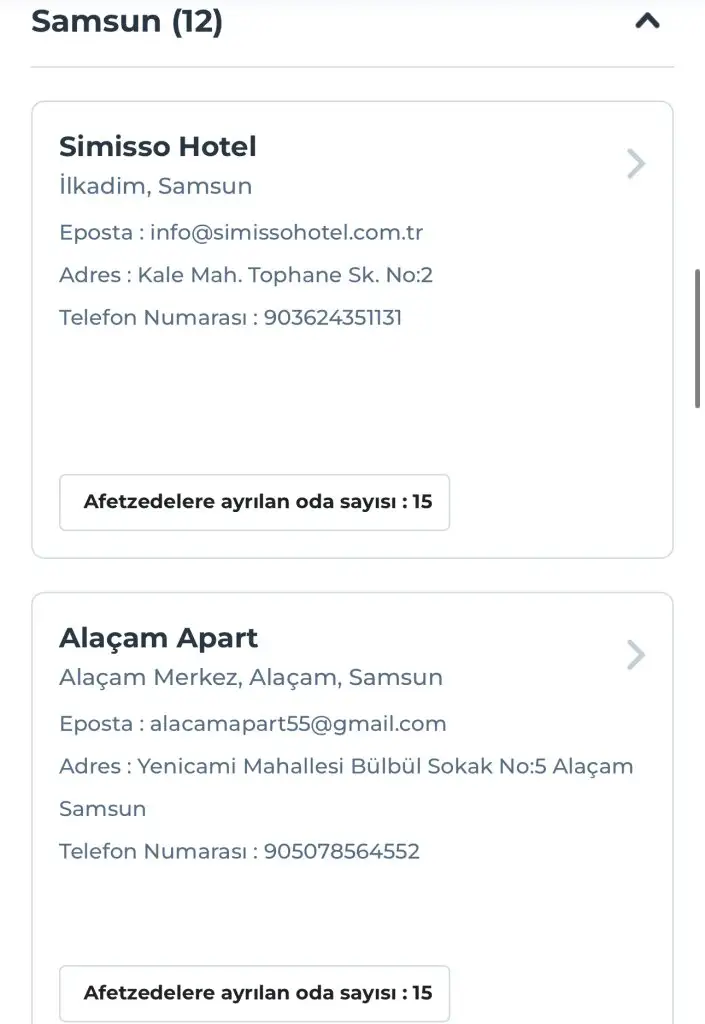Select the Alaçam Apart title
705x1024 pixels.
click(x=158, y=638)
